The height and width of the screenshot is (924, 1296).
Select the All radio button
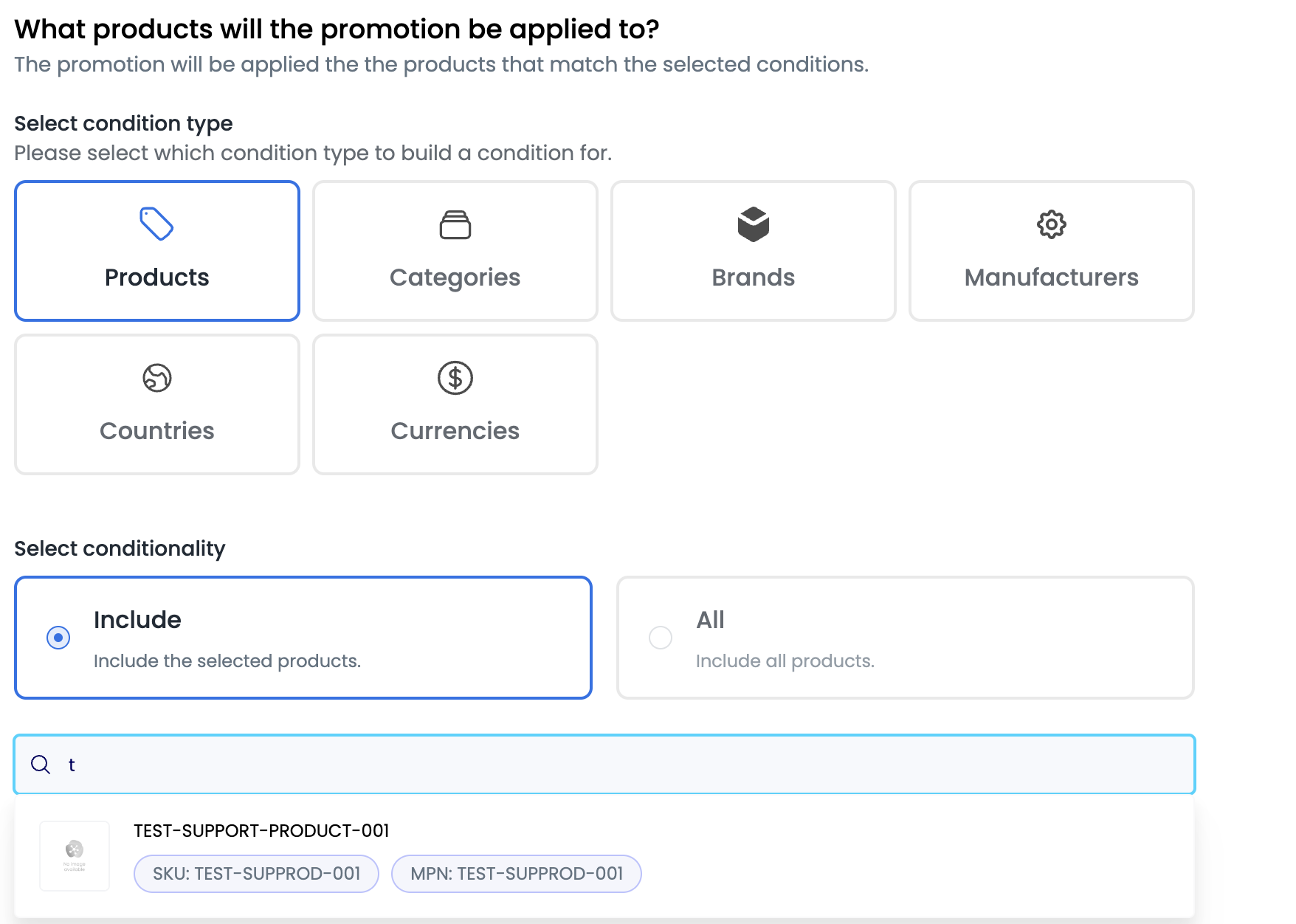[661, 638]
